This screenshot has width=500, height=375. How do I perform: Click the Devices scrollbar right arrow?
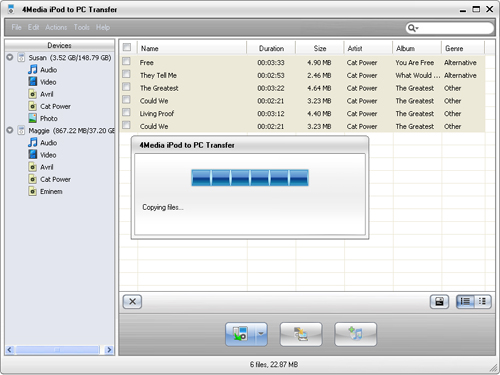pyautogui.click(x=108, y=350)
